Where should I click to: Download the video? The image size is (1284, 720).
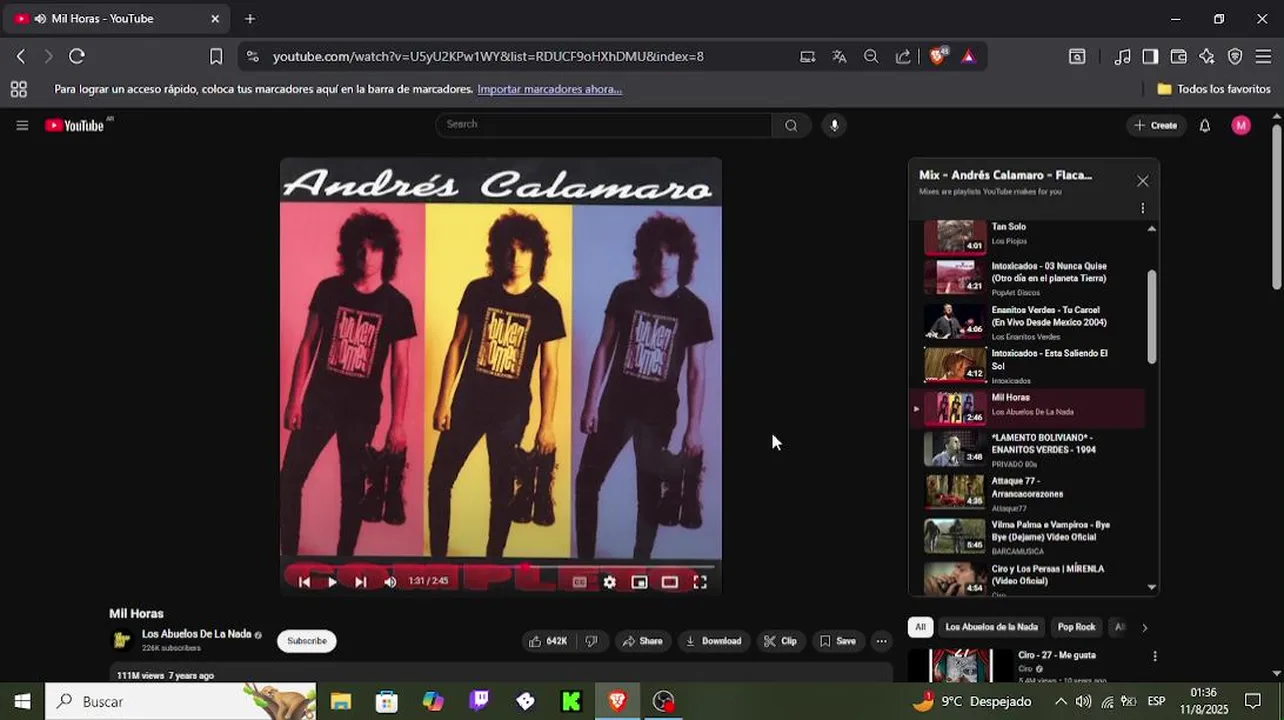[x=713, y=641]
